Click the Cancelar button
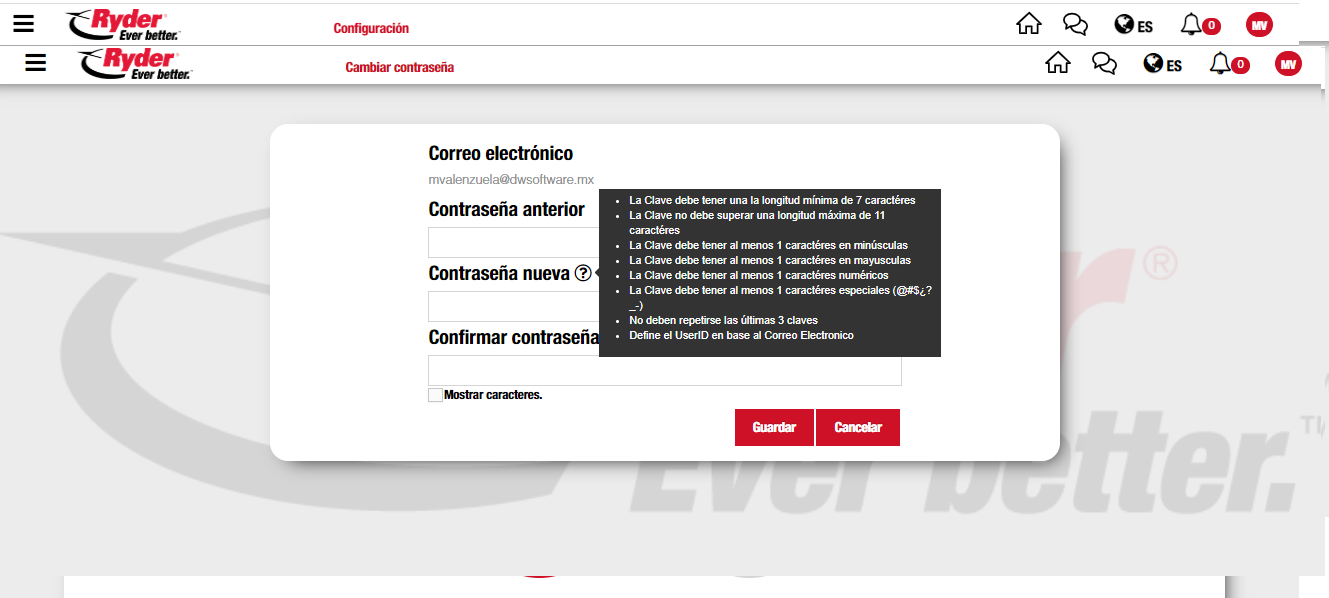The width and height of the screenshot is (1329, 598). click(858, 427)
